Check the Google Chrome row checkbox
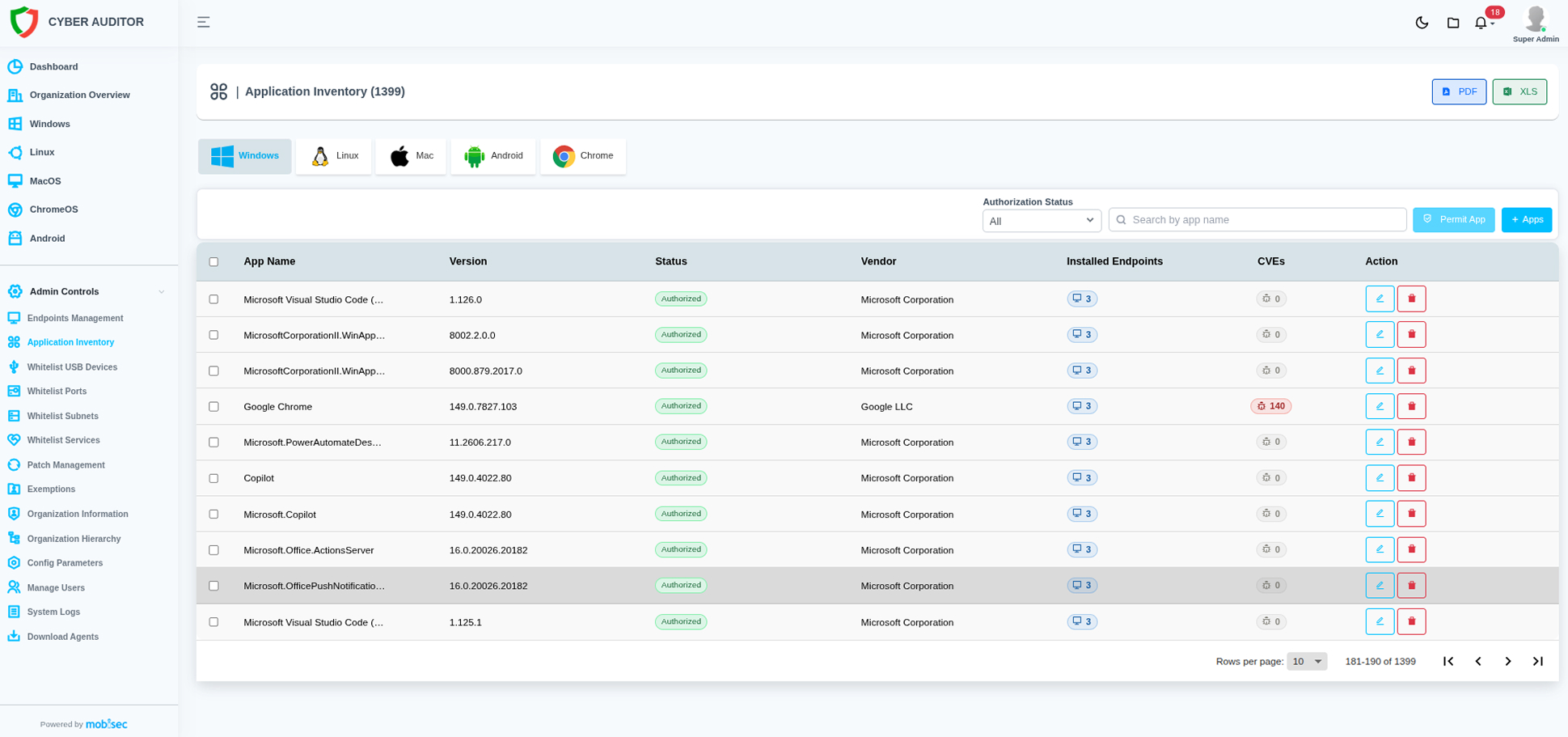Screen dimensions: 1568x737 [213, 407]
